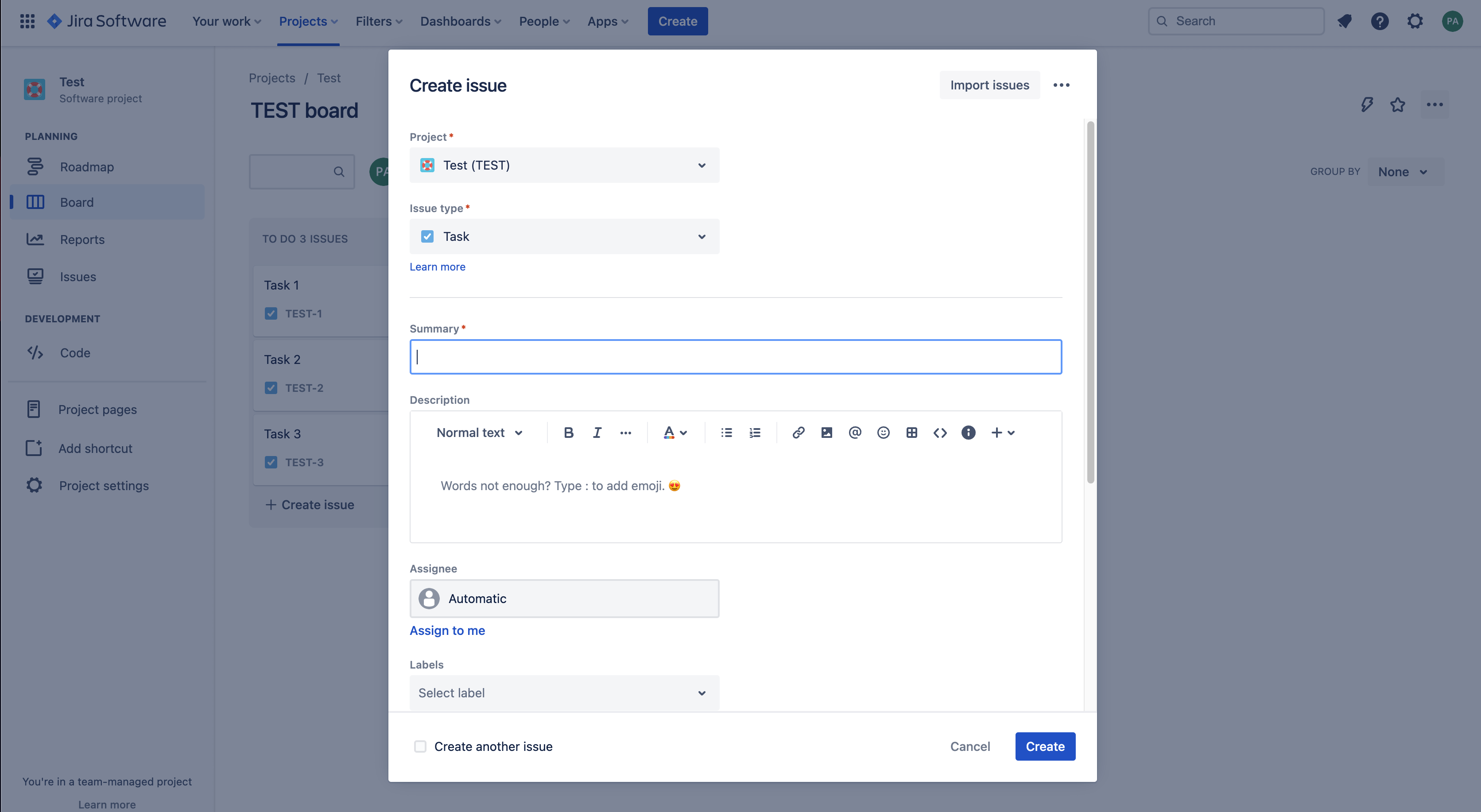This screenshot has width=1481, height=812.
Task: Insert a table in description
Action: point(911,433)
